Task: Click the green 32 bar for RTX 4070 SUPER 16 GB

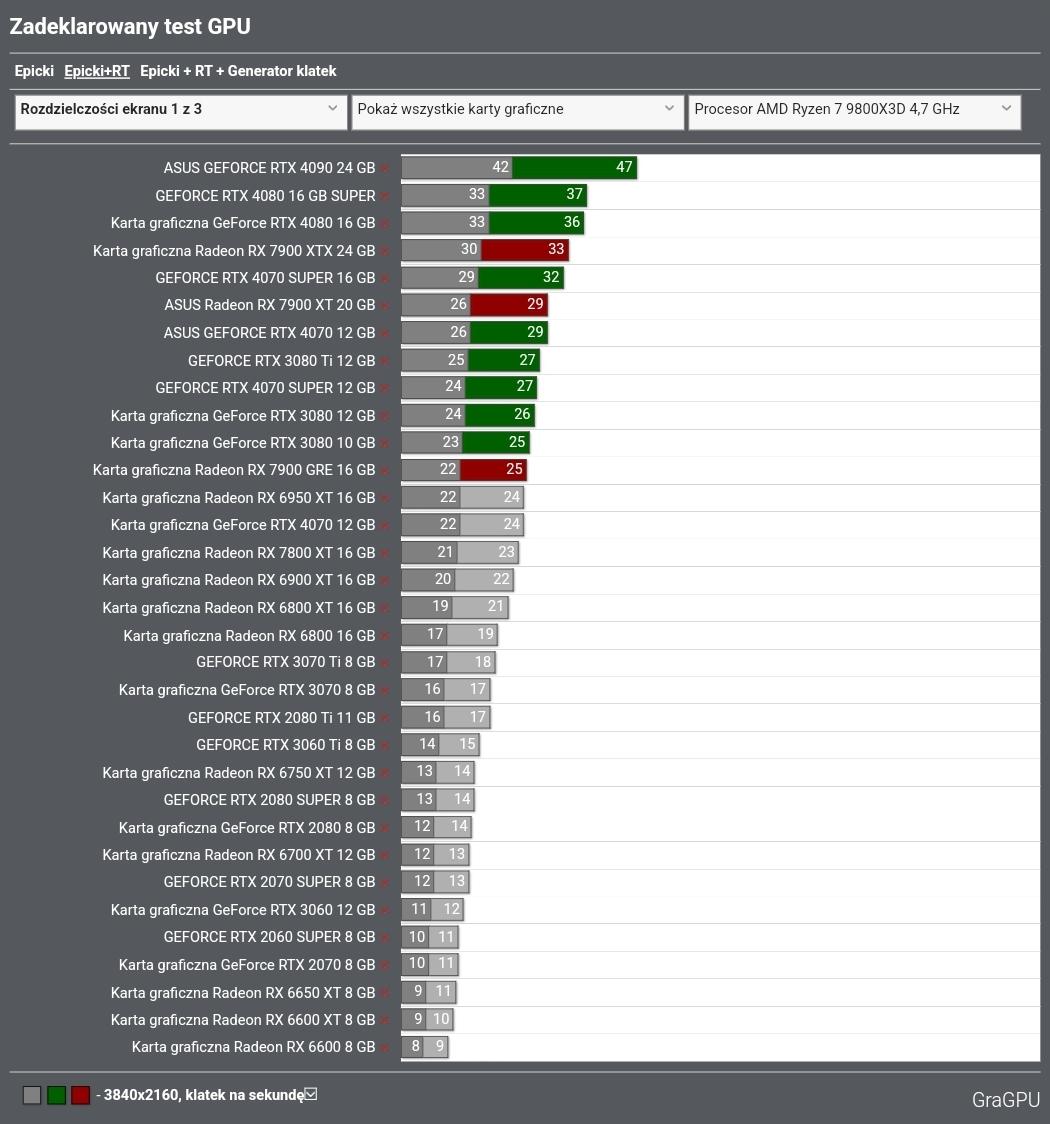Action: pyautogui.click(x=521, y=277)
